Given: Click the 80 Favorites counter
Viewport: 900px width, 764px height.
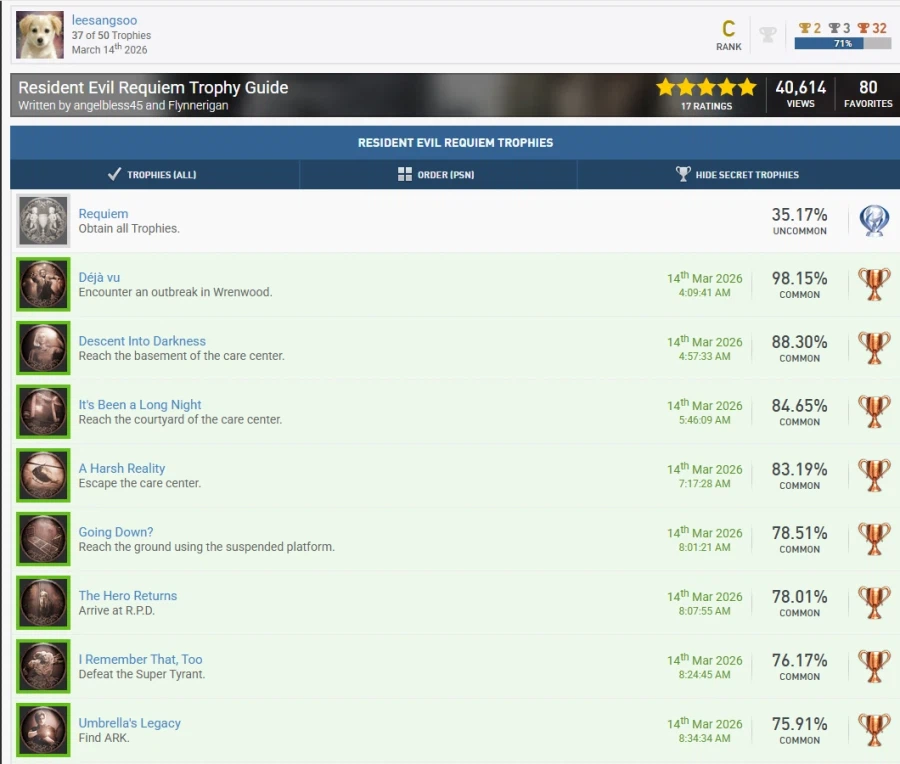Looking at the screenshot, I should 868,94.
